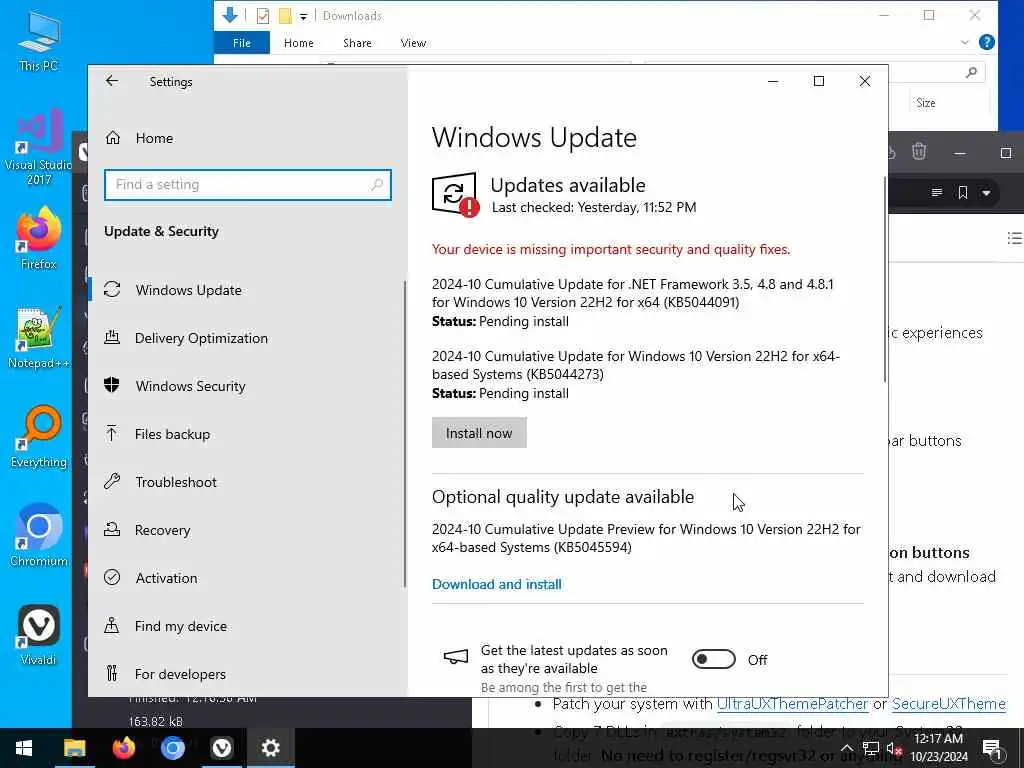This screenshot has height=768, width=1024.
Task: Open the notification center icon
Action: [991, 748]
